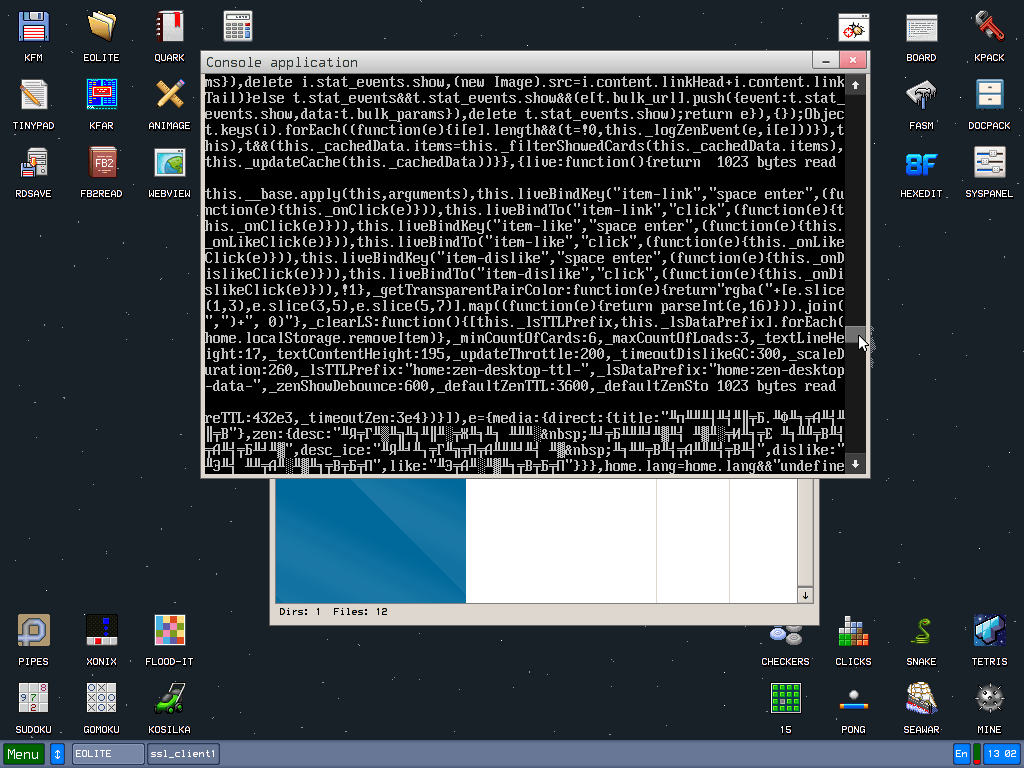Click the minimize-all arrows button beside Menu
This screenshot has width=1024, height=768.
[57, 753]
